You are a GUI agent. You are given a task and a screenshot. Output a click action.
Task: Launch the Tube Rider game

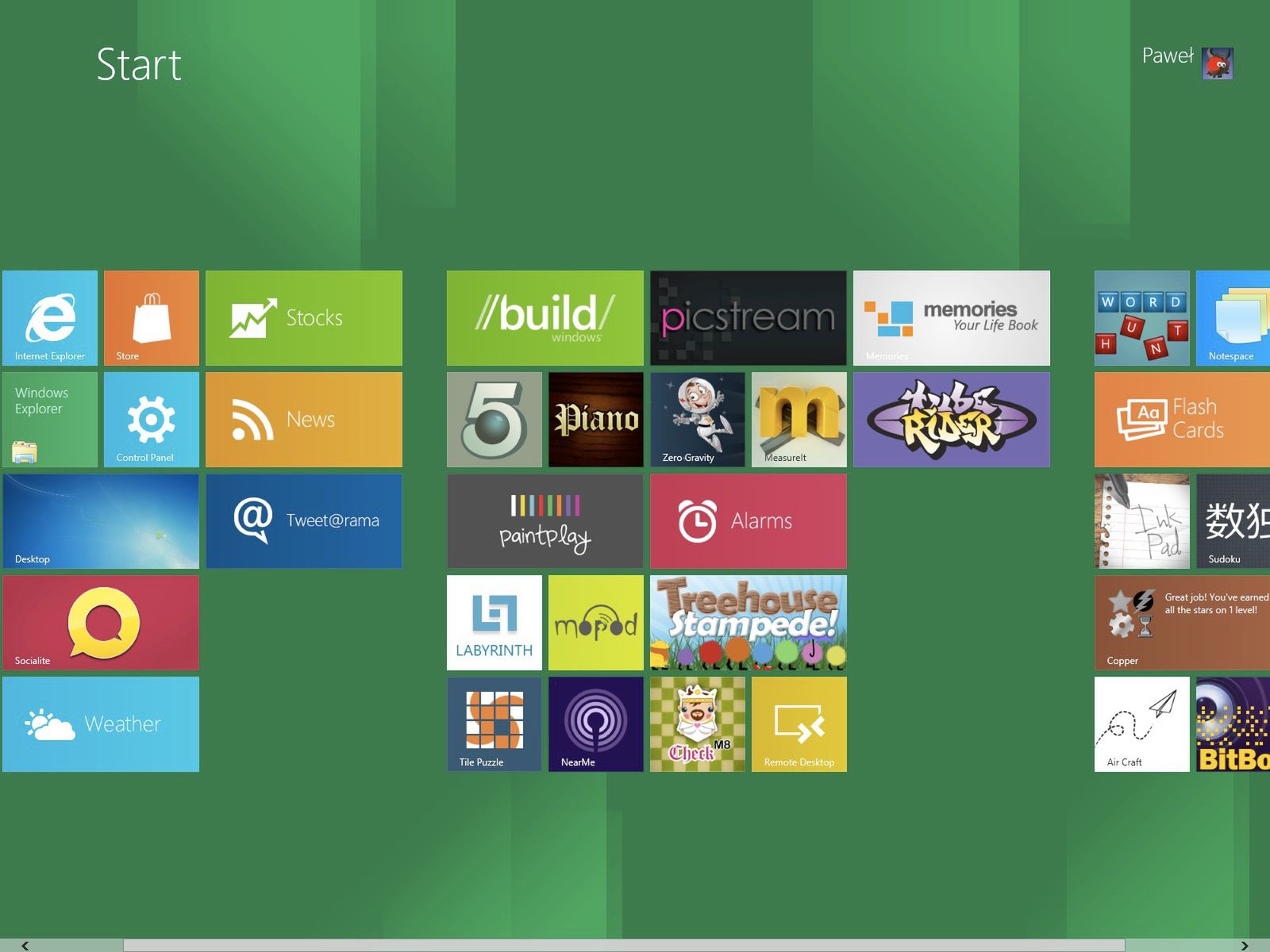[x=952, y=420]
